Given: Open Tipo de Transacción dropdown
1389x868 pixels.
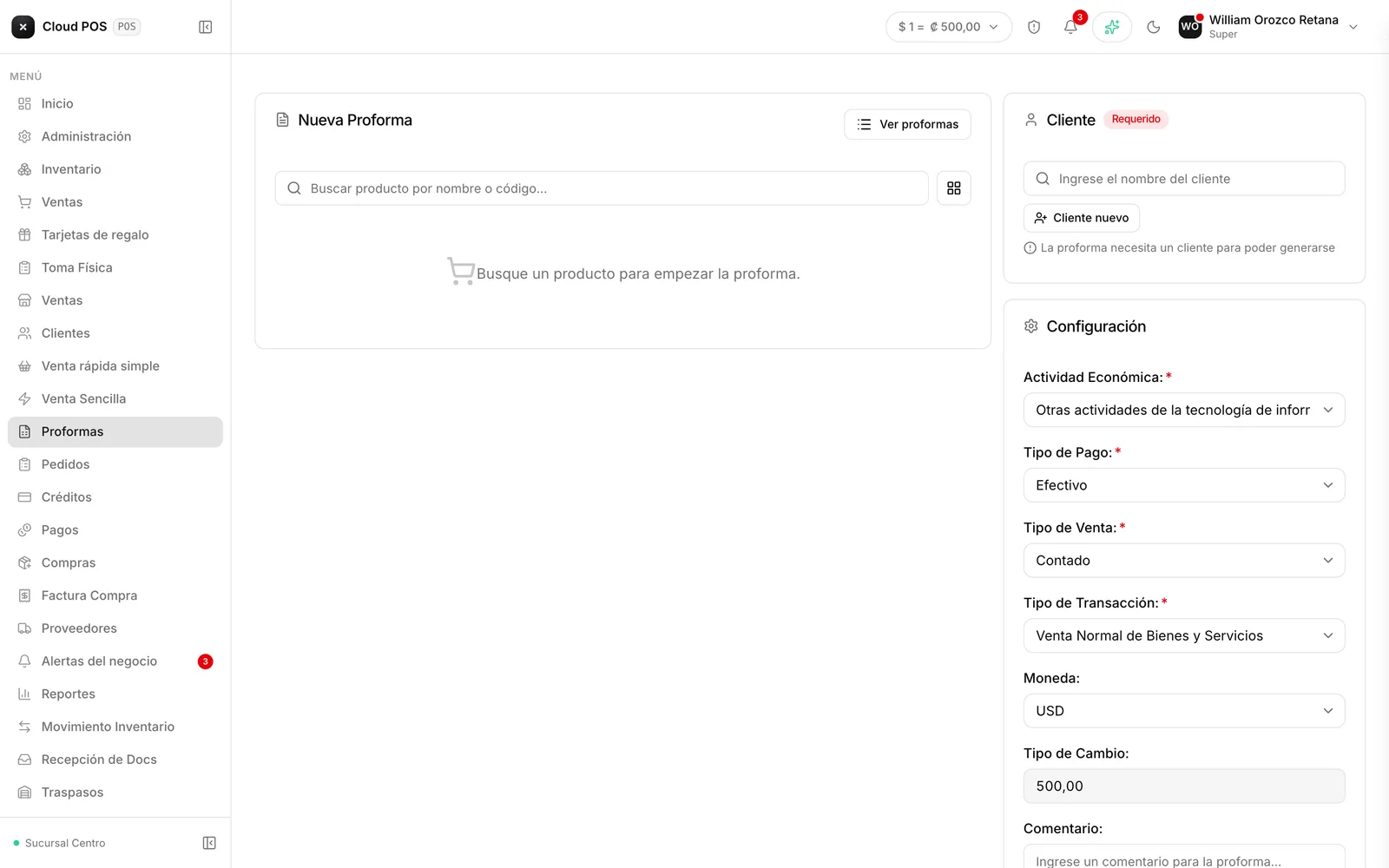Looking at the screenshot, I should [x=1184, y=636].
